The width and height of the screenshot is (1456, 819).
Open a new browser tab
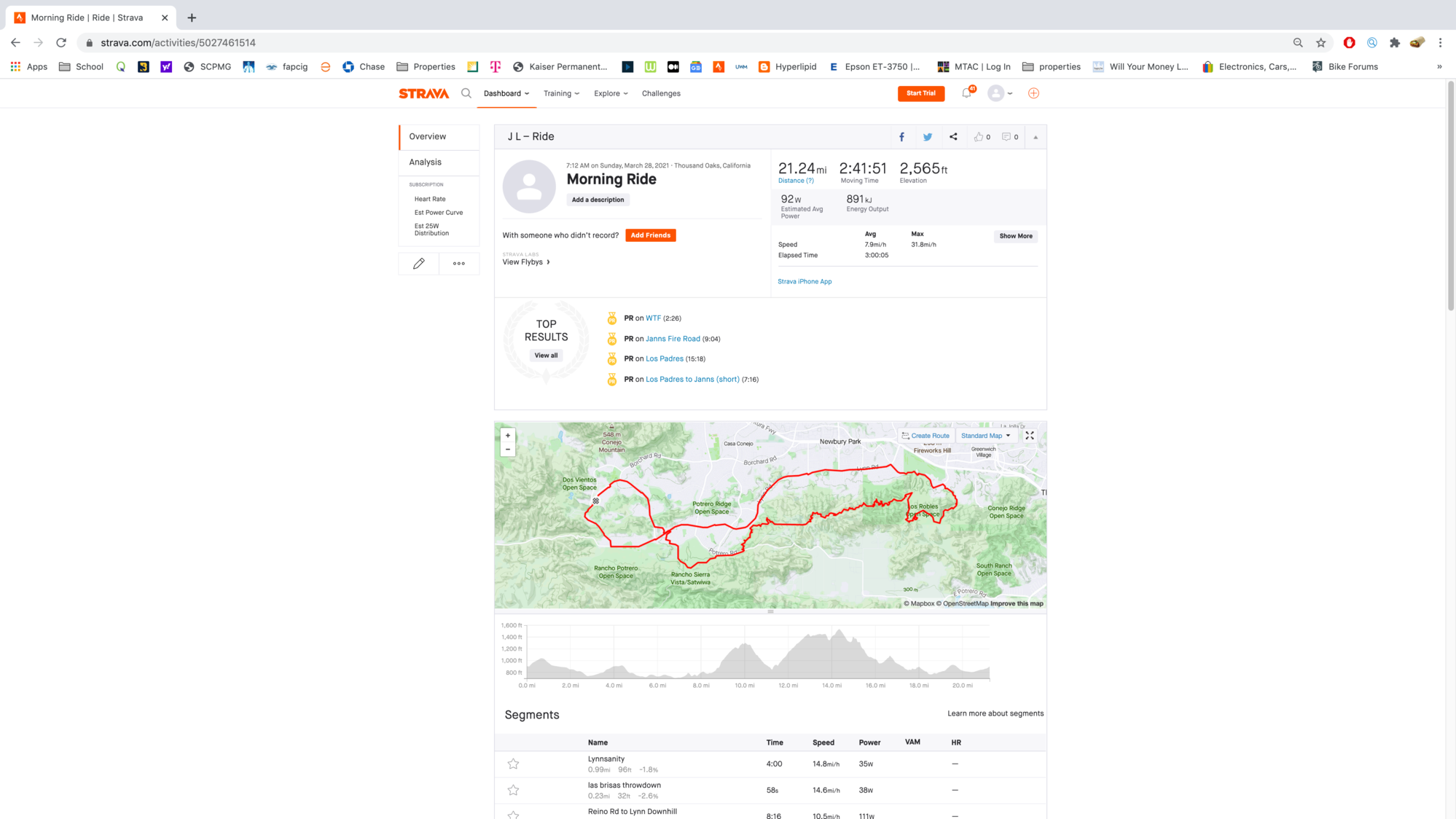[192, 17]
